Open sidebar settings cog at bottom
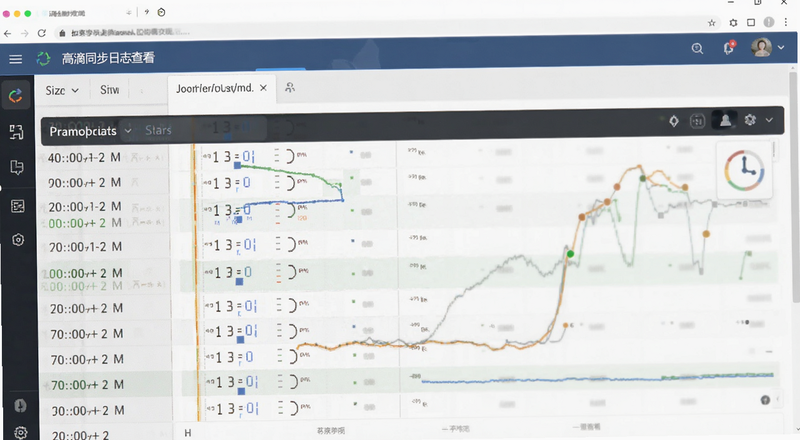This screenshot has width=800, height=440. tap(20, 432)
